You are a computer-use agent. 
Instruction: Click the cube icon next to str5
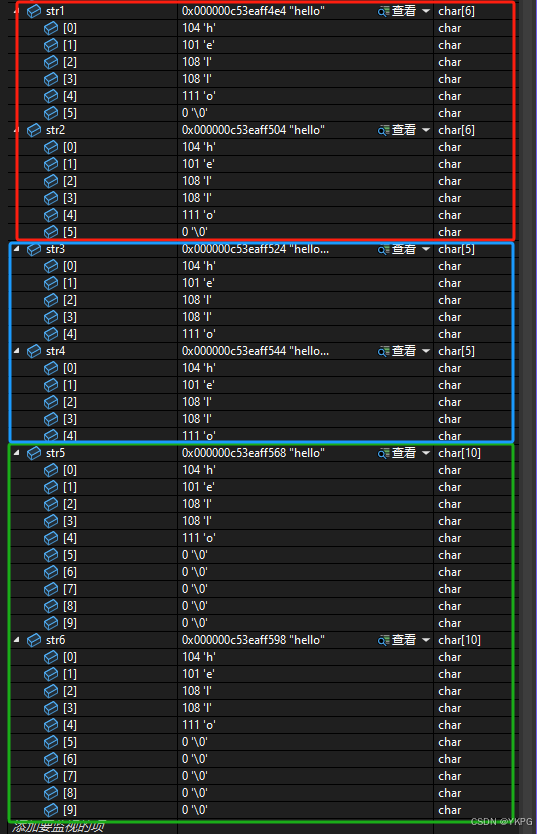click(x=33, y=453)
